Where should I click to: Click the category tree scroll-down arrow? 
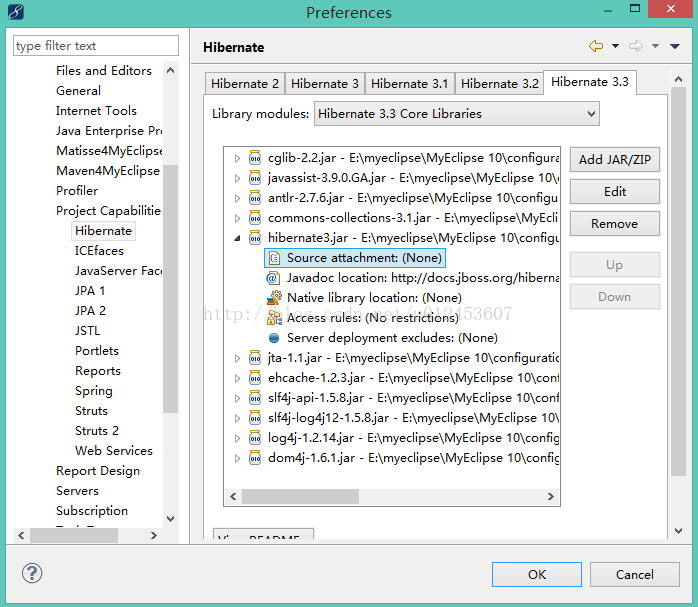(x=170, y=518)
